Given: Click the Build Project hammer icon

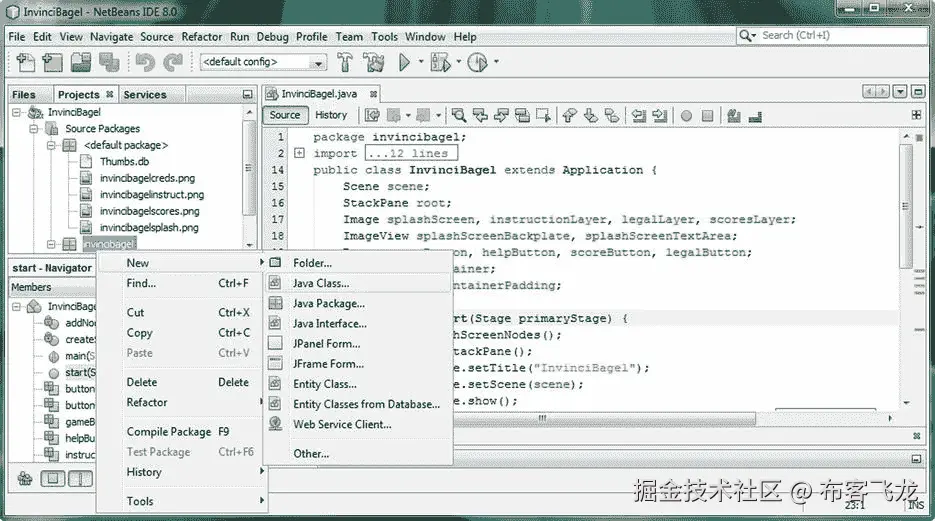Looking at the screenshot, I should coord(345,62).
